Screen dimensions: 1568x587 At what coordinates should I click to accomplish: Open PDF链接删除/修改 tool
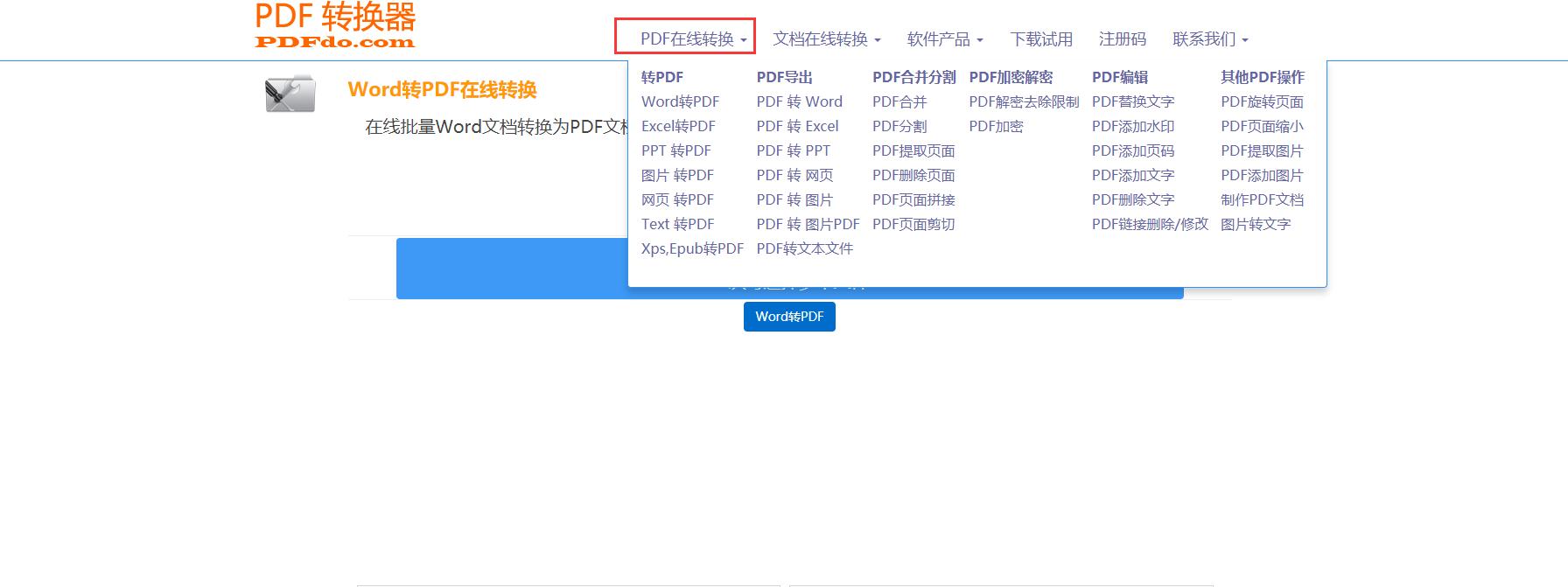tap(1150, 224)
